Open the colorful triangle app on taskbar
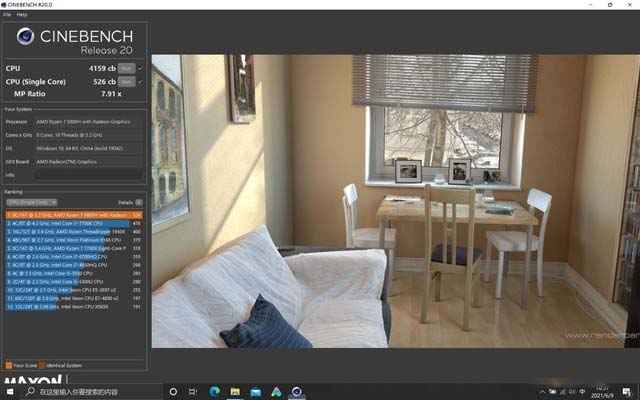Screen dimensions: 640x400 (276, 392)
